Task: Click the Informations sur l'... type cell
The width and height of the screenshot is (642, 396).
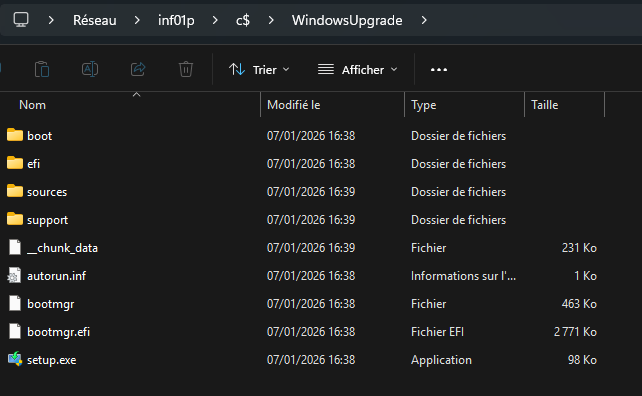Action: pos(463,276)
